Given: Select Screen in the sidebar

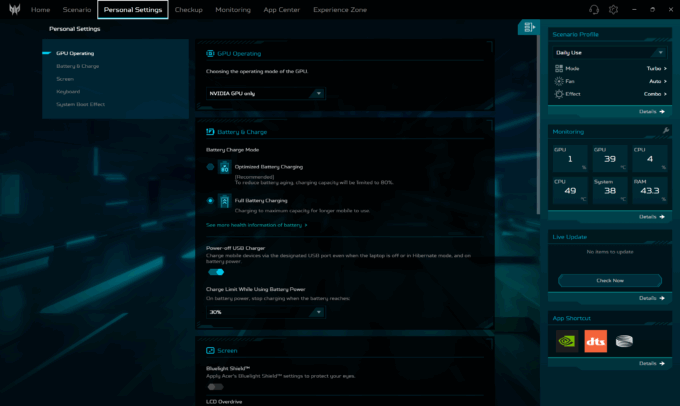Looking at the screenshot, I should pos(65,79).
